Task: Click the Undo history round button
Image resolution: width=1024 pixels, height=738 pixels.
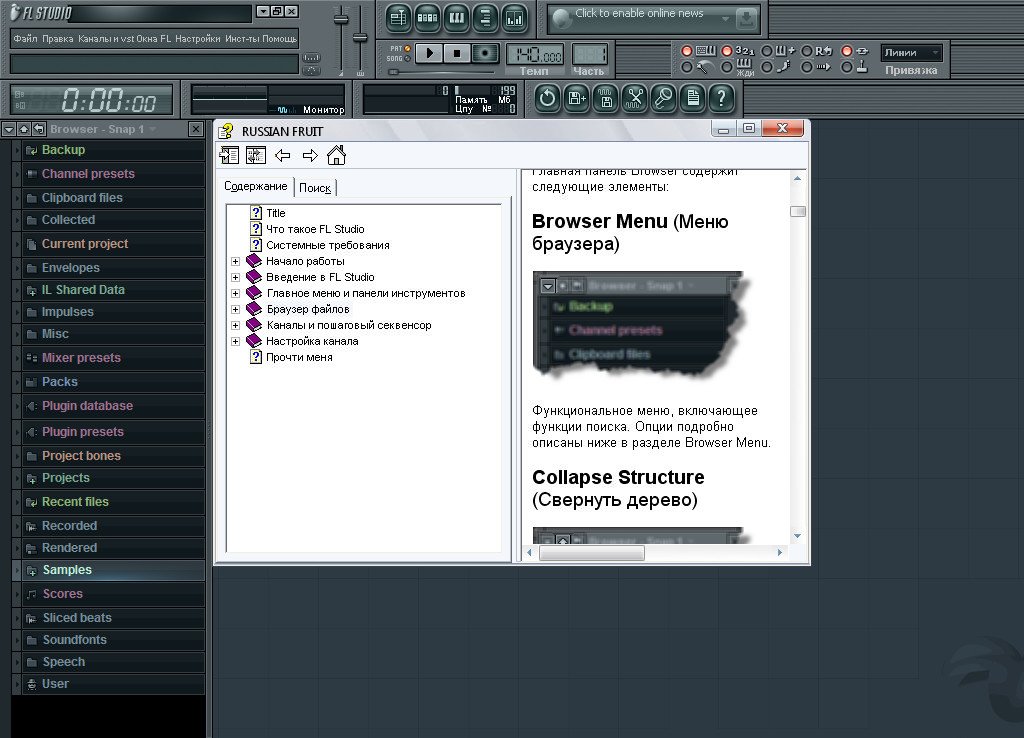Action: click(547, 98)
